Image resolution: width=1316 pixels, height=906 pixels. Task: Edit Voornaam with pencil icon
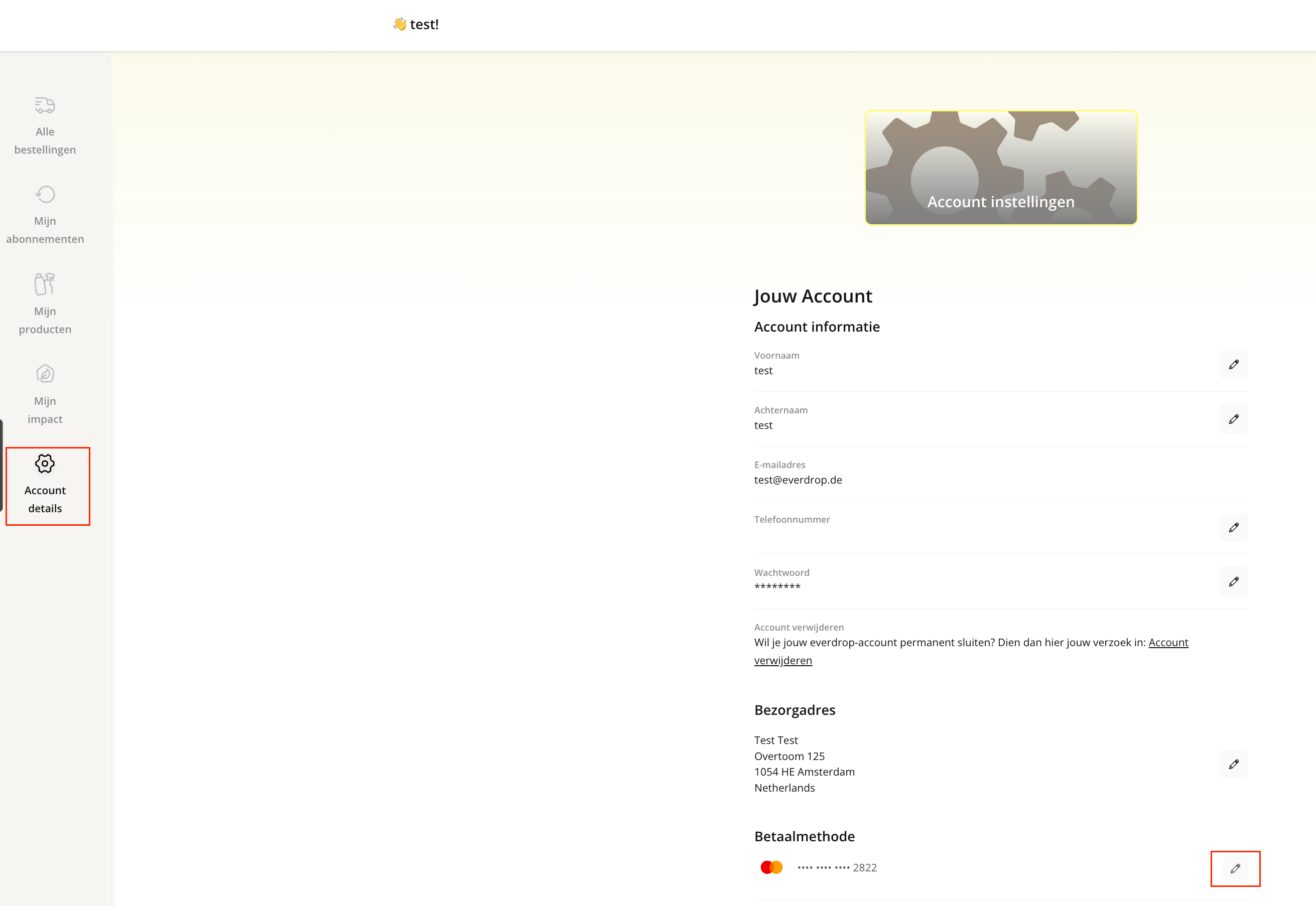1233,364
